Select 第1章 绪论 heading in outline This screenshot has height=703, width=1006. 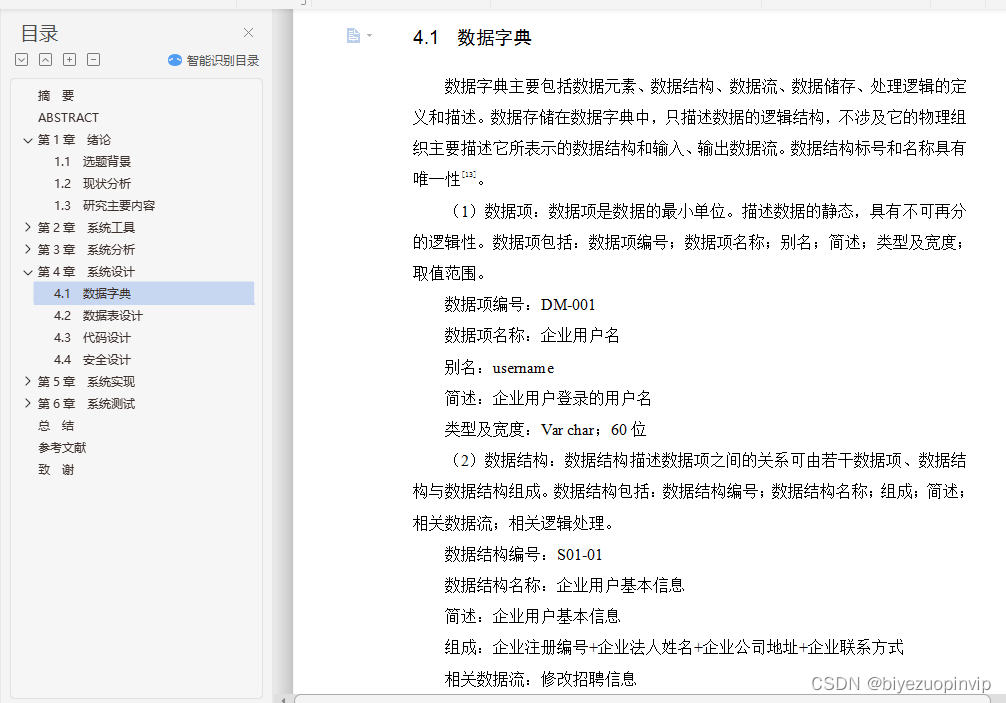pyautogui.click(x=74, y=140)
